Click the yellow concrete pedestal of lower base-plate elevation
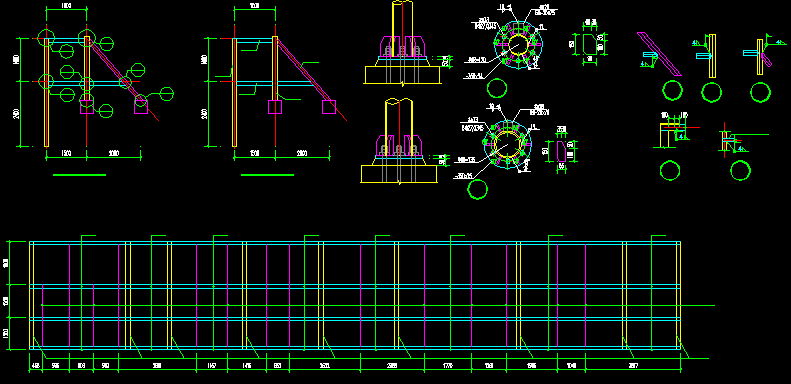791x384 pixels. 399,174
